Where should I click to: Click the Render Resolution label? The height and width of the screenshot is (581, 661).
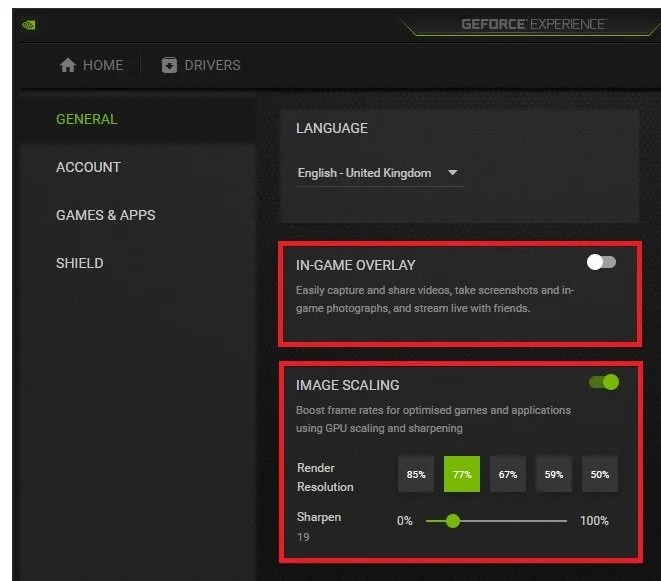point(325,477)
